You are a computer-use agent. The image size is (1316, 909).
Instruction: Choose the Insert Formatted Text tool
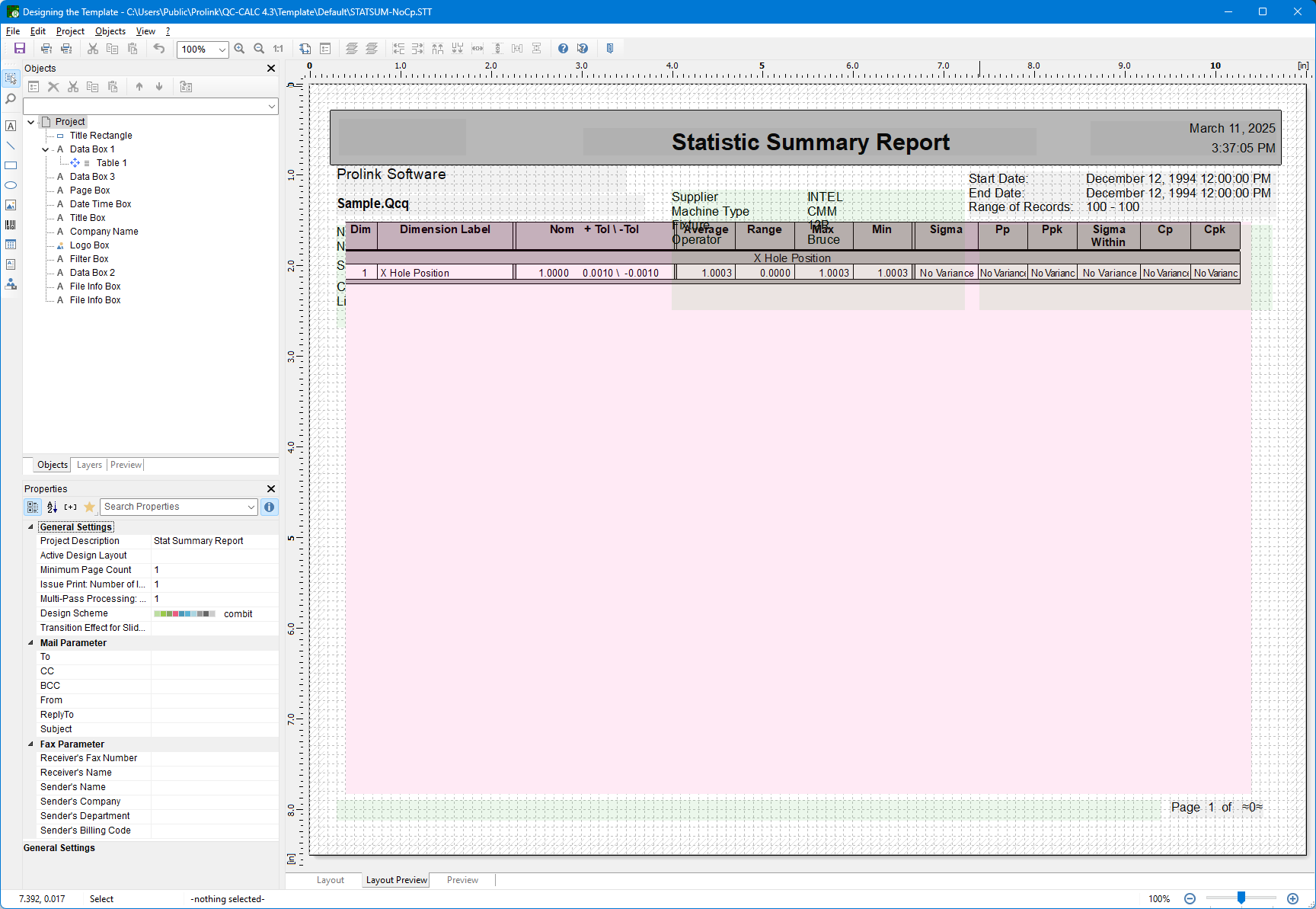point(11,264)
